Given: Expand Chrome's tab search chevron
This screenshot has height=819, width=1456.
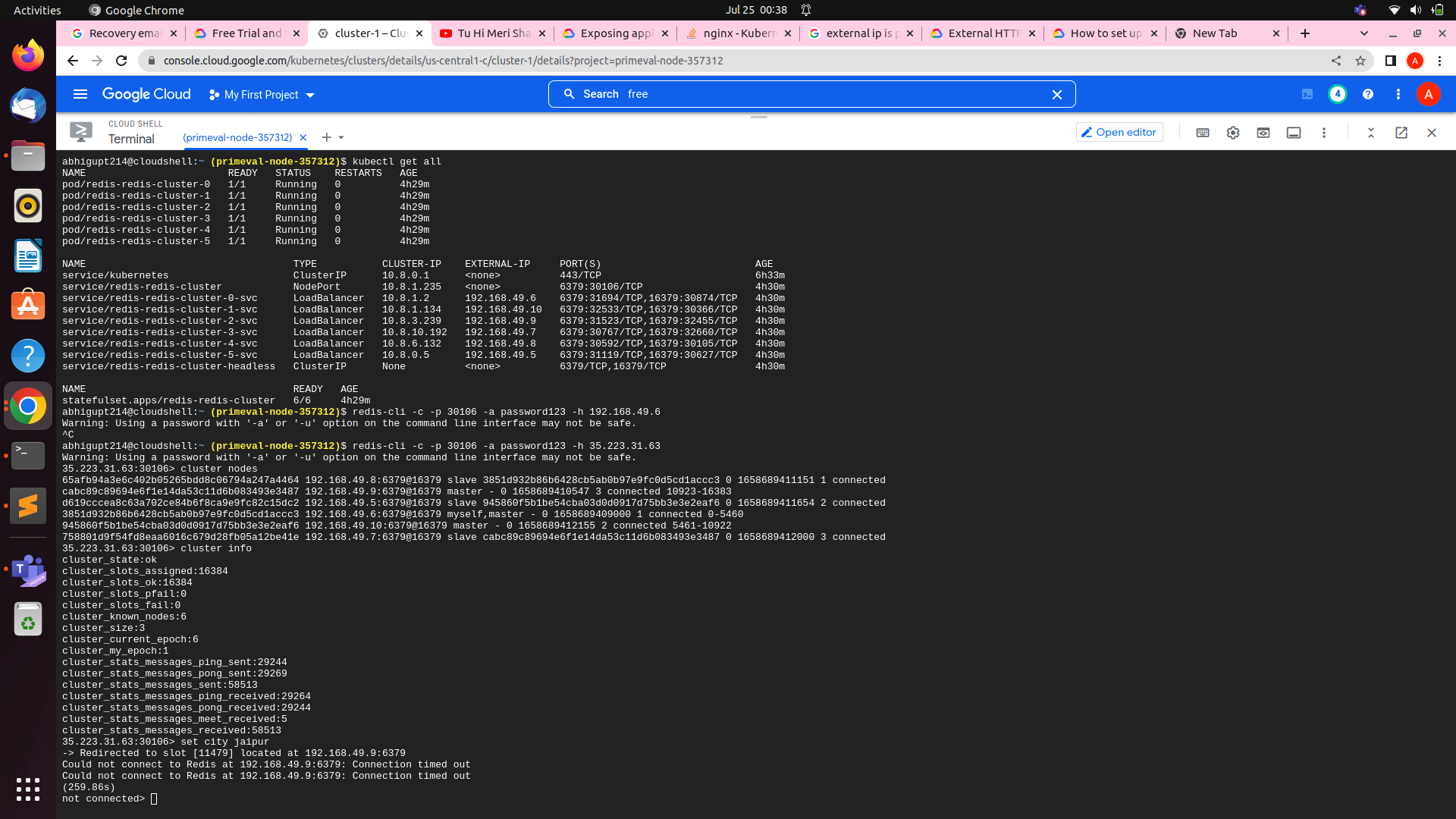Looking at the screenshot, I should coord(1363,33).
